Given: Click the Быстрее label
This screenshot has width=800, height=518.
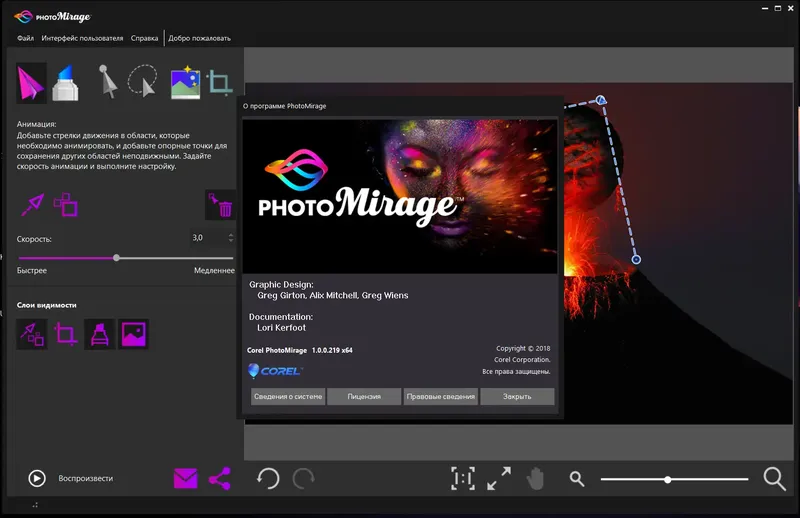Looking at the screenshot, I should (32, 270).
